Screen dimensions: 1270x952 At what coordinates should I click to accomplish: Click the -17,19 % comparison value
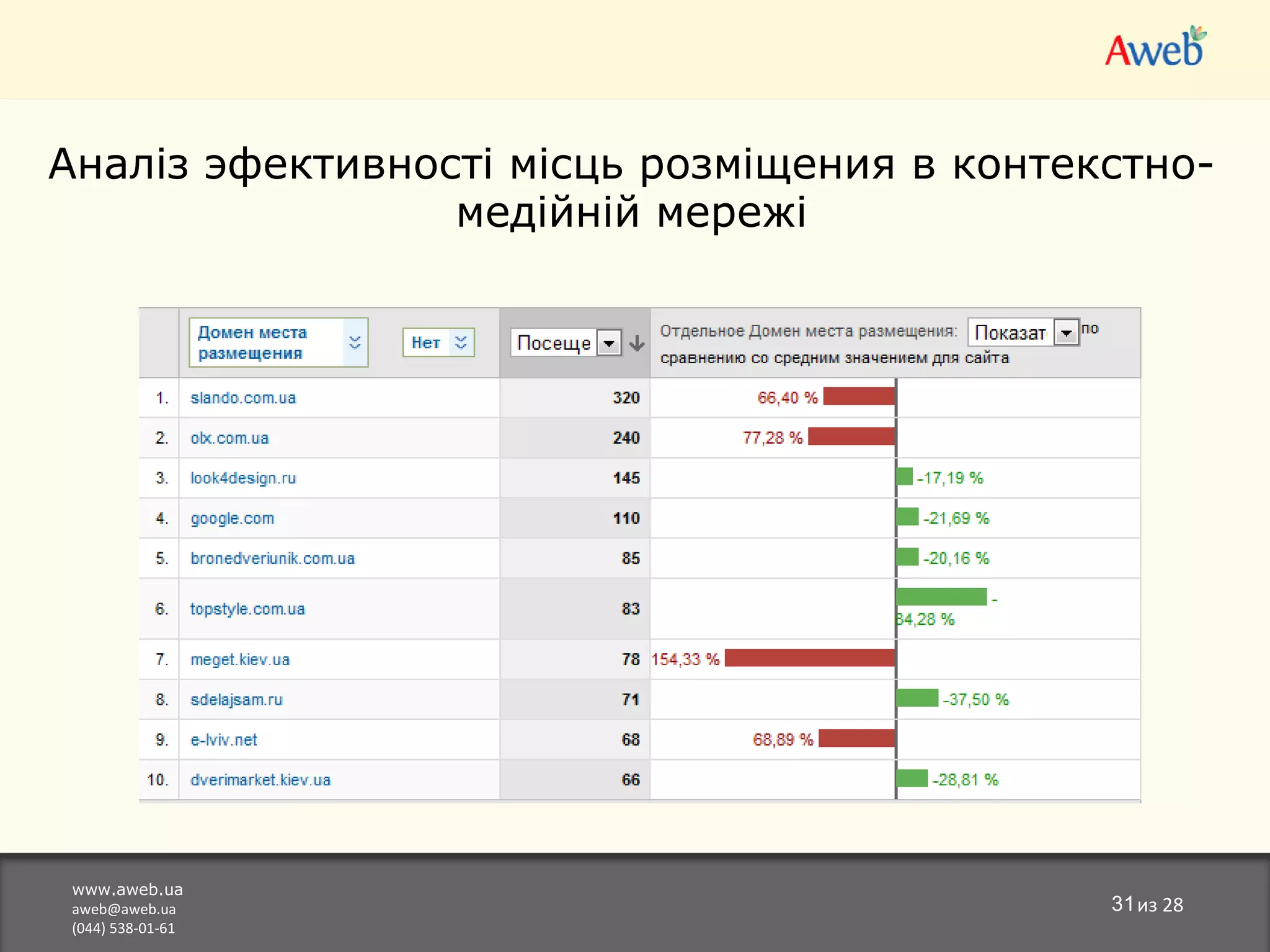[951, 478]
